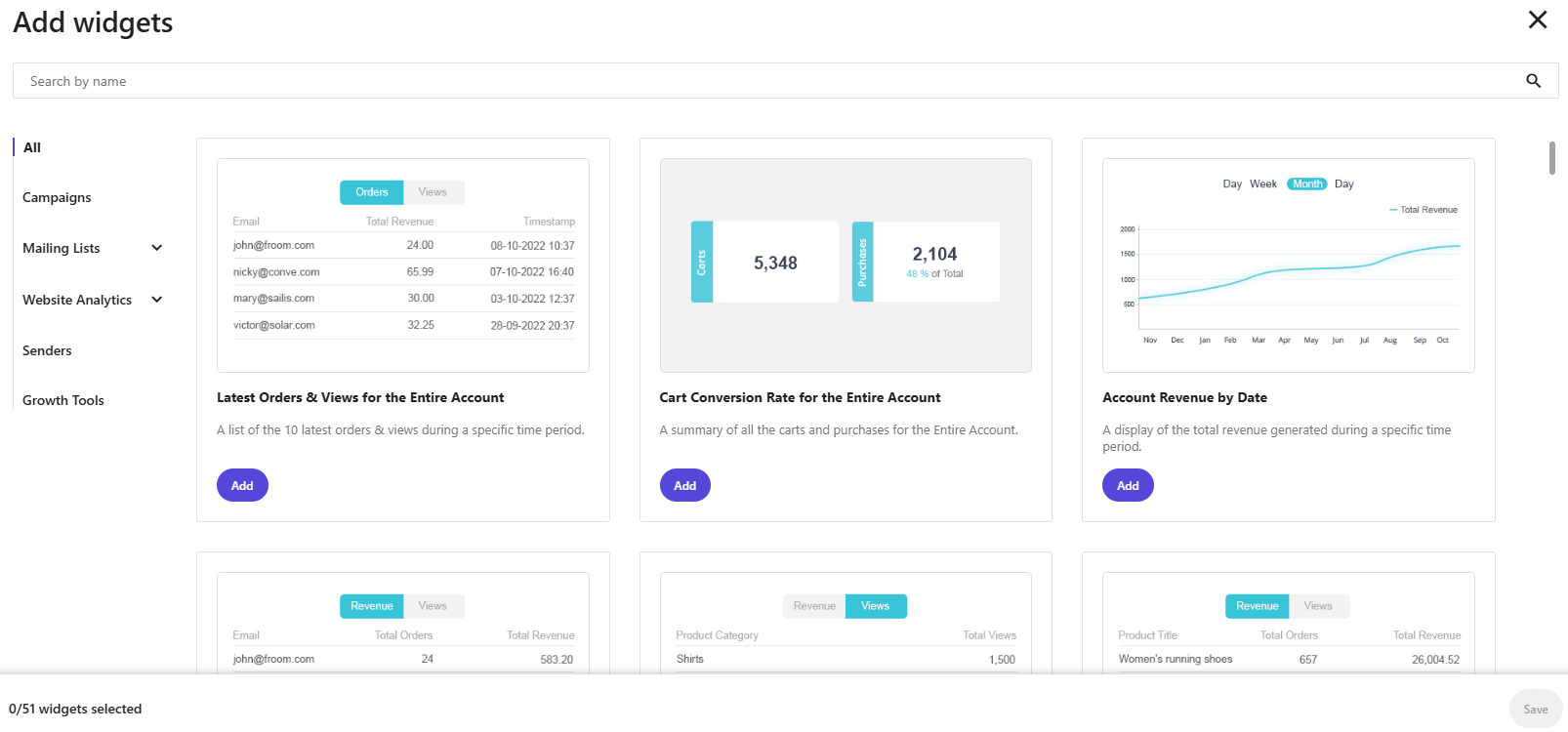Select the Growth Tools category

[x=63, y=400]
